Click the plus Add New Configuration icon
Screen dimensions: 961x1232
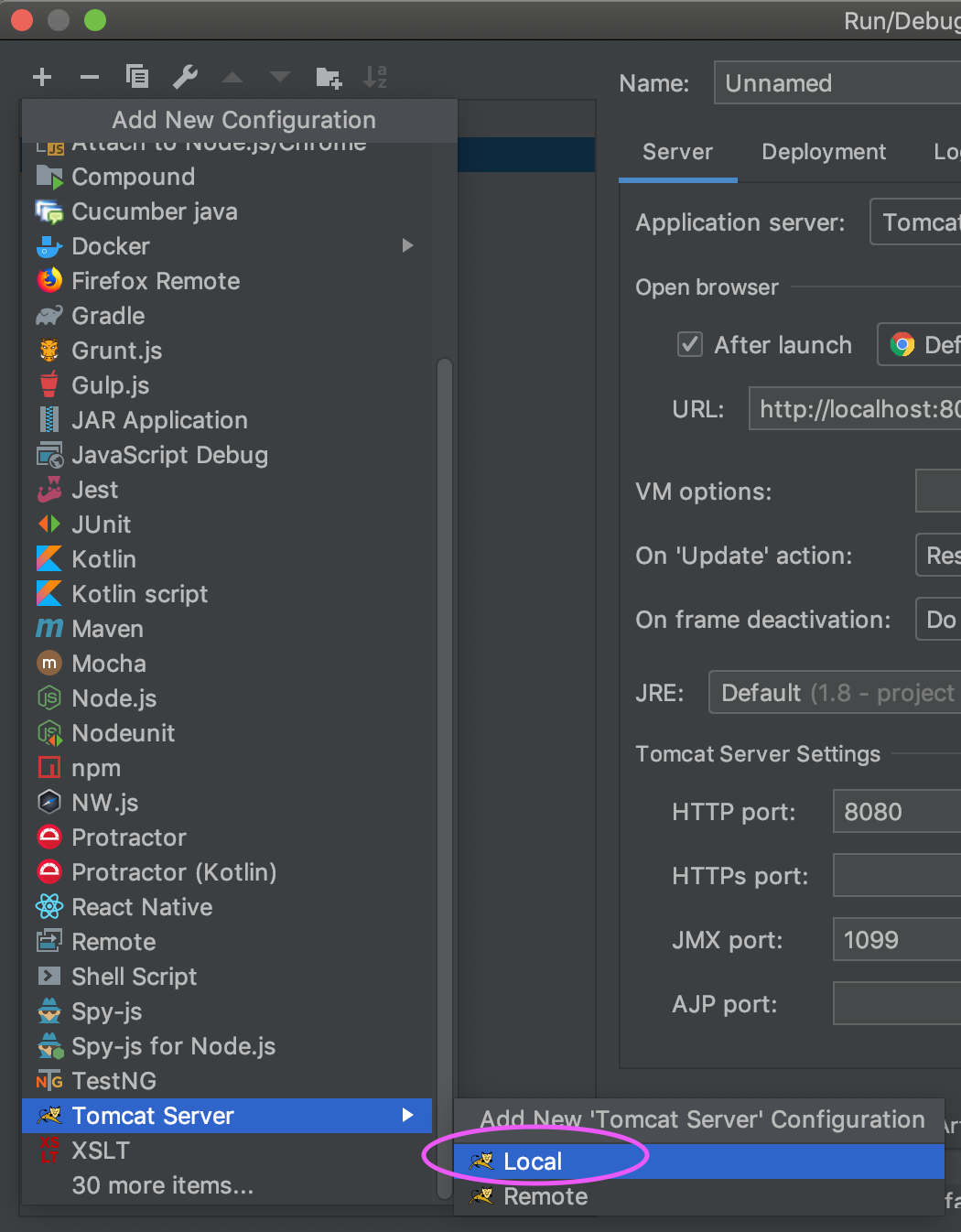click(42, 77)
